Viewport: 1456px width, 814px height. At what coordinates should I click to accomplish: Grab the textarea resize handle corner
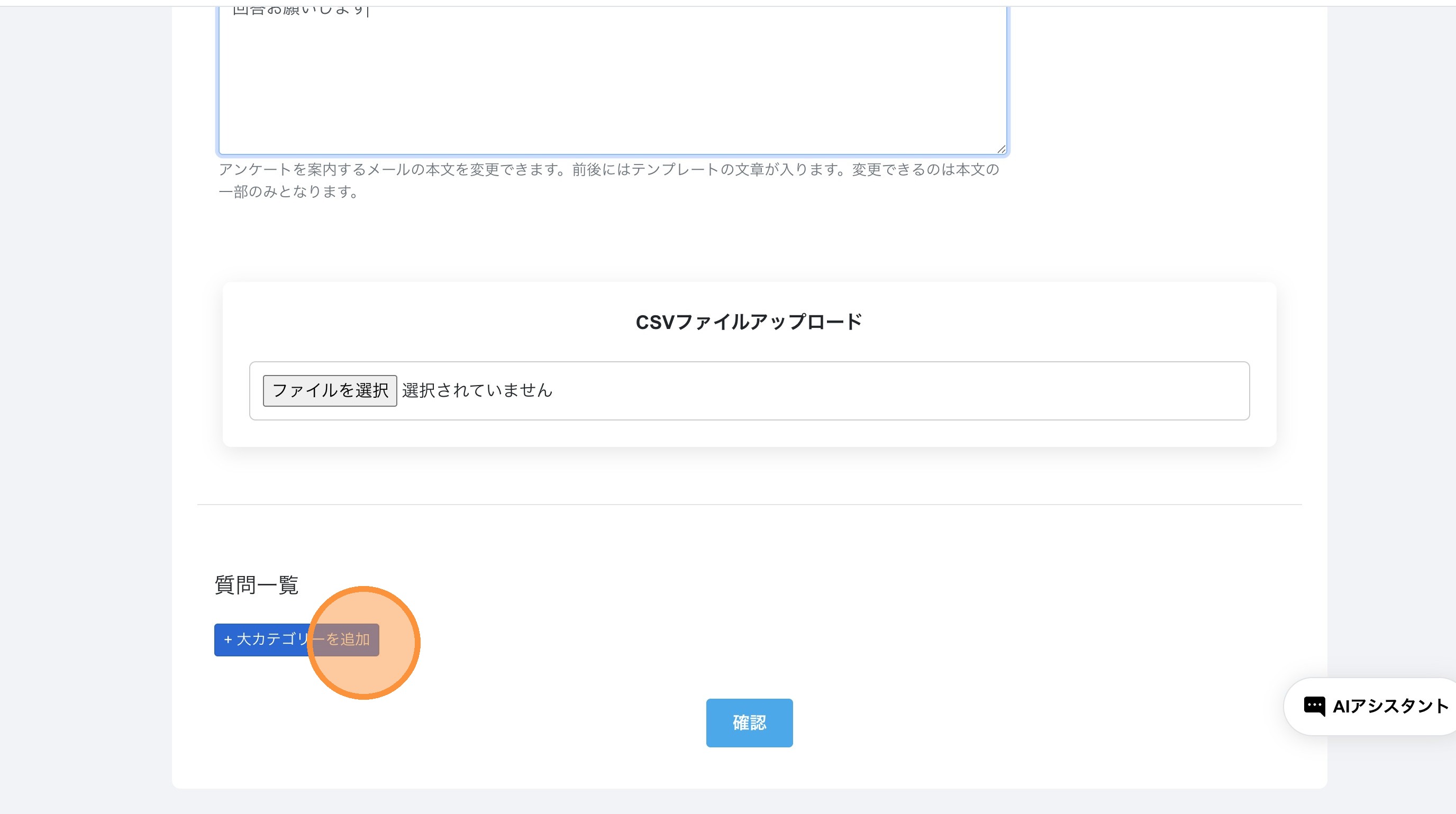pyautogui.click(x=1001, y=149)
